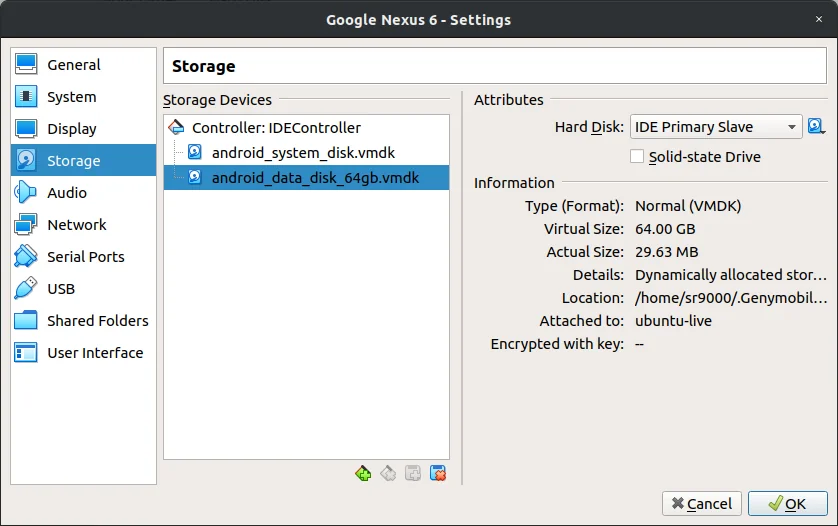Click the Audio speaker icon
The height and width of the screenshot is (526, 838).
click(26, 192)
